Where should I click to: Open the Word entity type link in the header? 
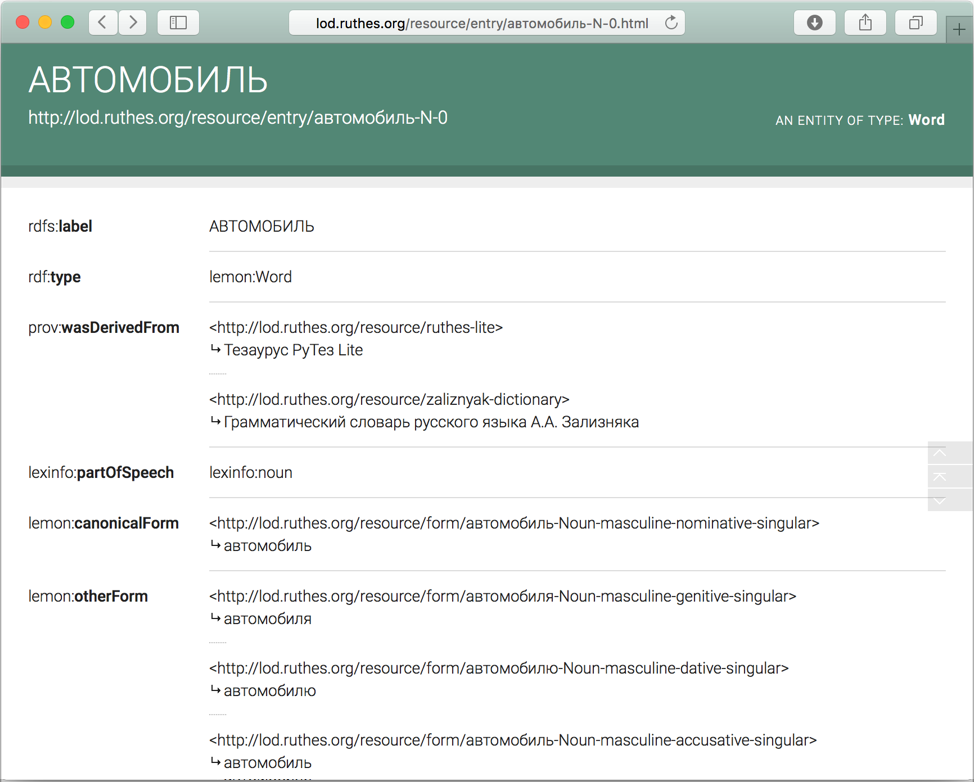click(926, 120)
